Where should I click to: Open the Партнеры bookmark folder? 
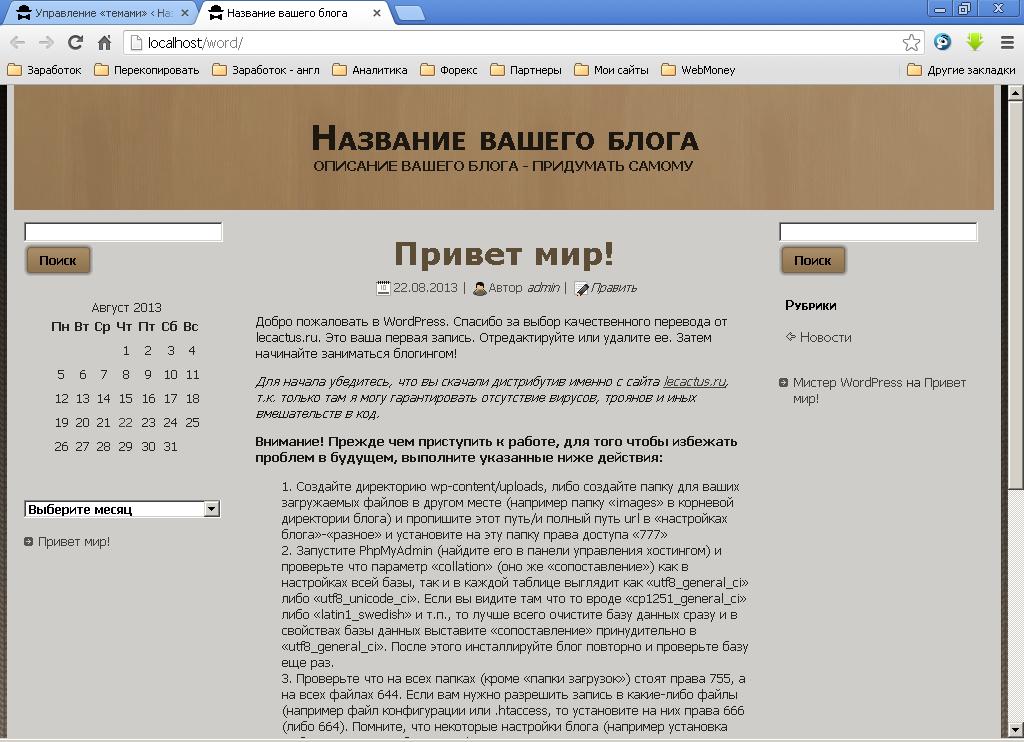pyautogui.click(x=526, y=70)
